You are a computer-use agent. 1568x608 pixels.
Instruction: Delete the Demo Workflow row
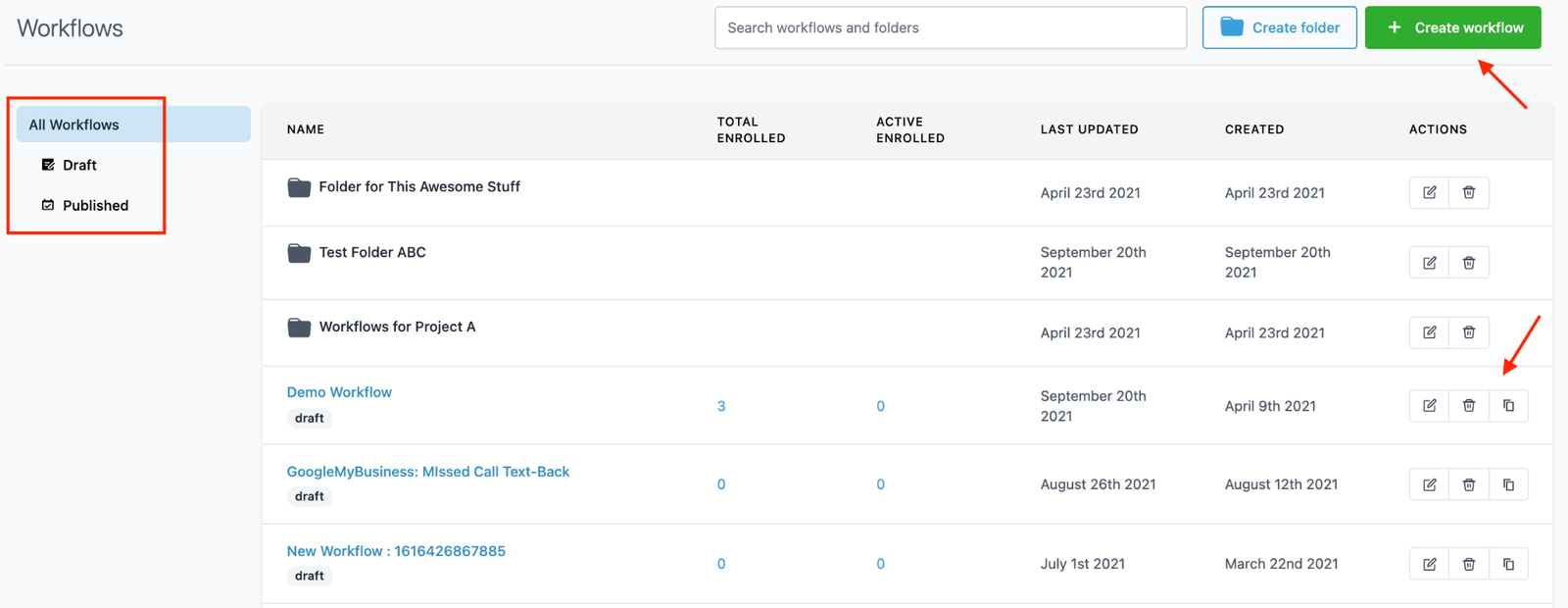pos(1468,406)
